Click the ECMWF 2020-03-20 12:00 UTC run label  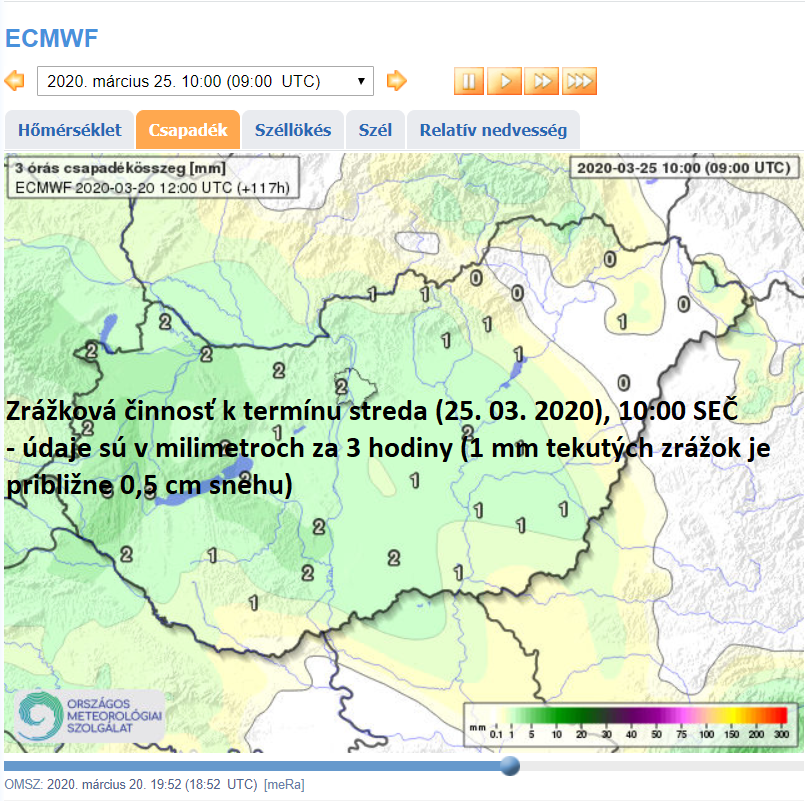coord(152,188)
